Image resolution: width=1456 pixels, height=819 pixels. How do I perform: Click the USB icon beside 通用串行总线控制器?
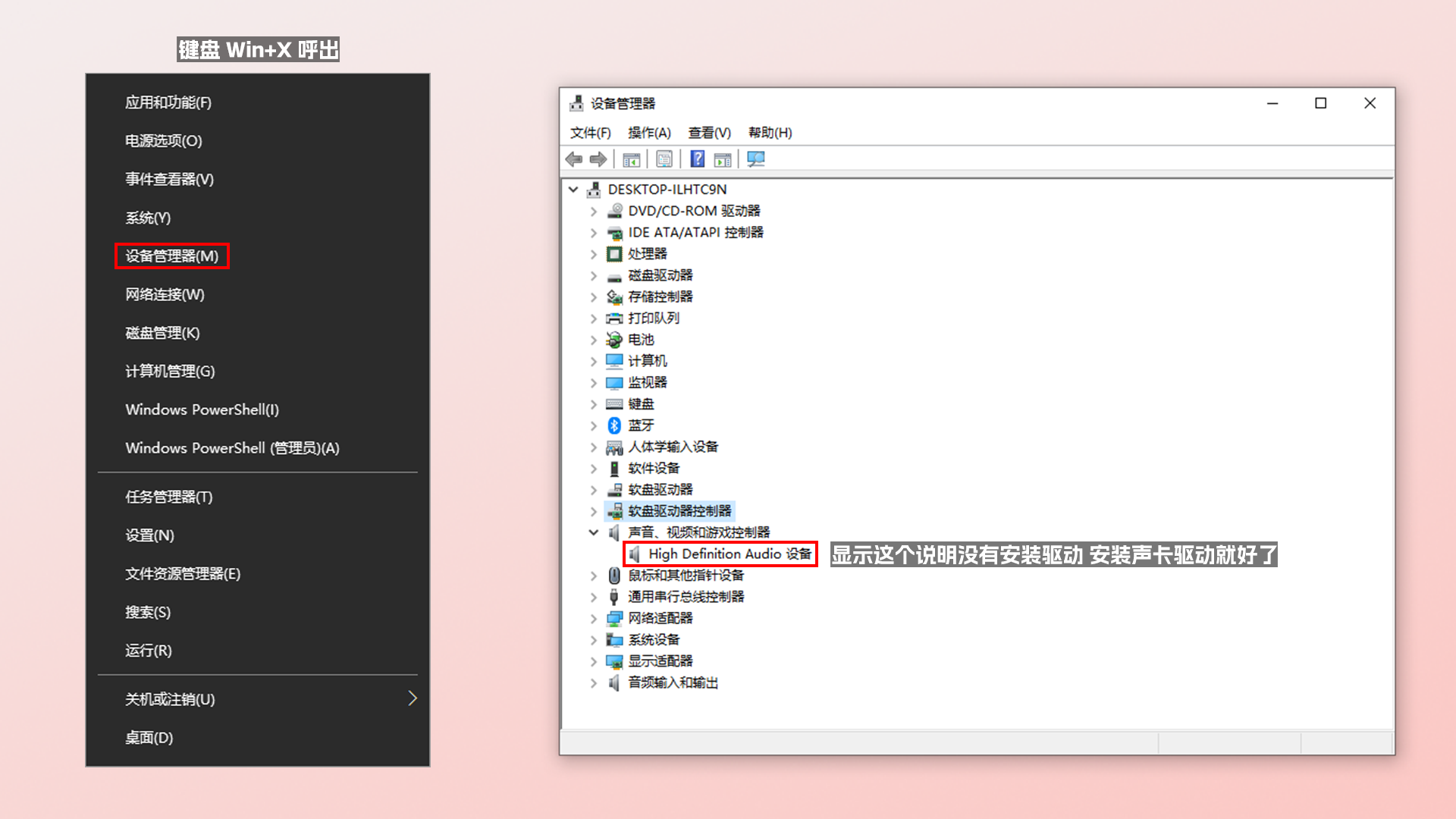coord(614,597)
